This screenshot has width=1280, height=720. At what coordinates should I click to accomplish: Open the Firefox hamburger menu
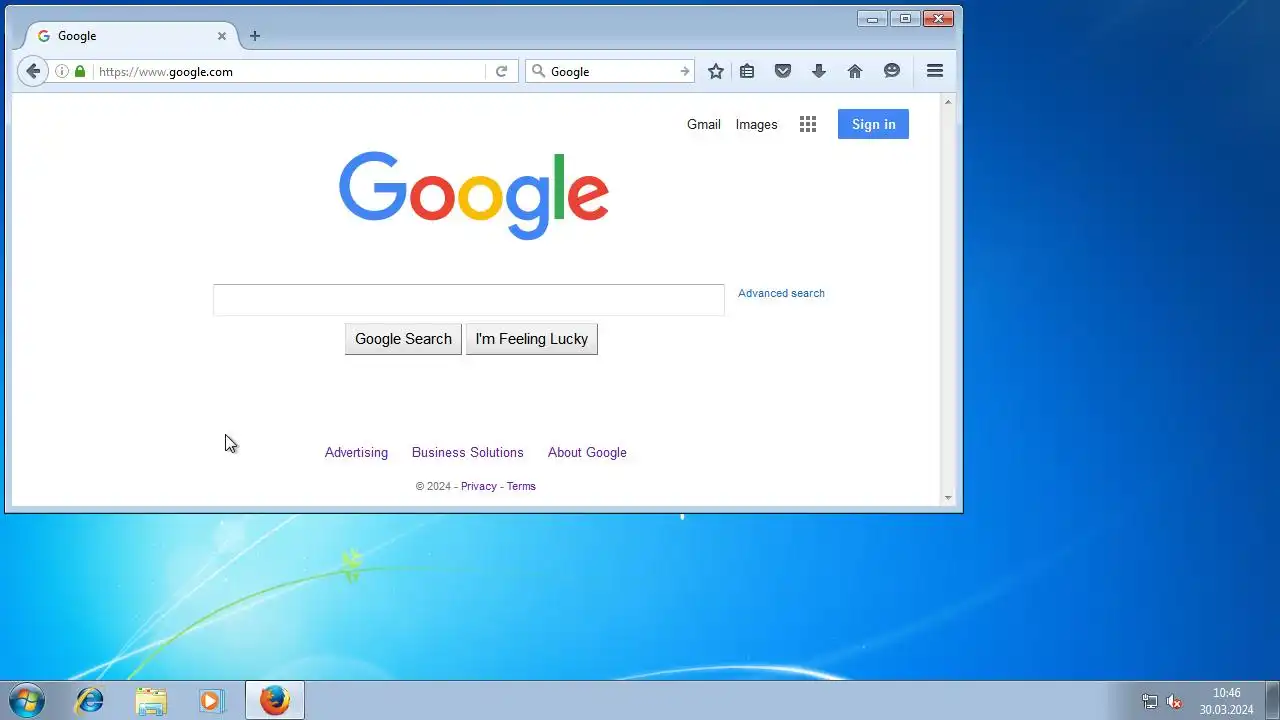pos(935,71)
